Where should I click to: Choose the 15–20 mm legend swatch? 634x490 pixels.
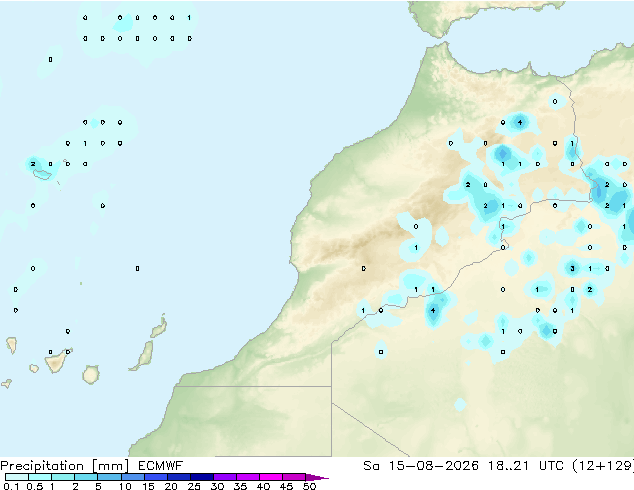[155, 477]
